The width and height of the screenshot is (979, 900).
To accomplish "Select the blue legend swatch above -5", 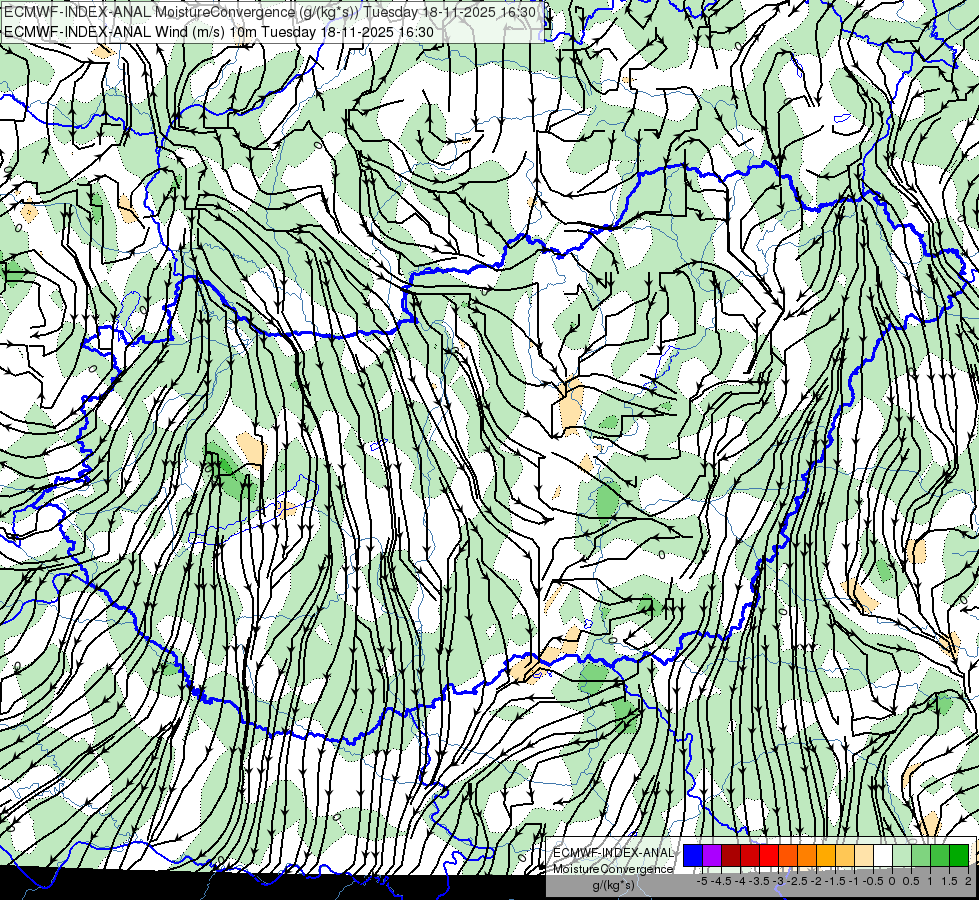I will tap(693, 855).
